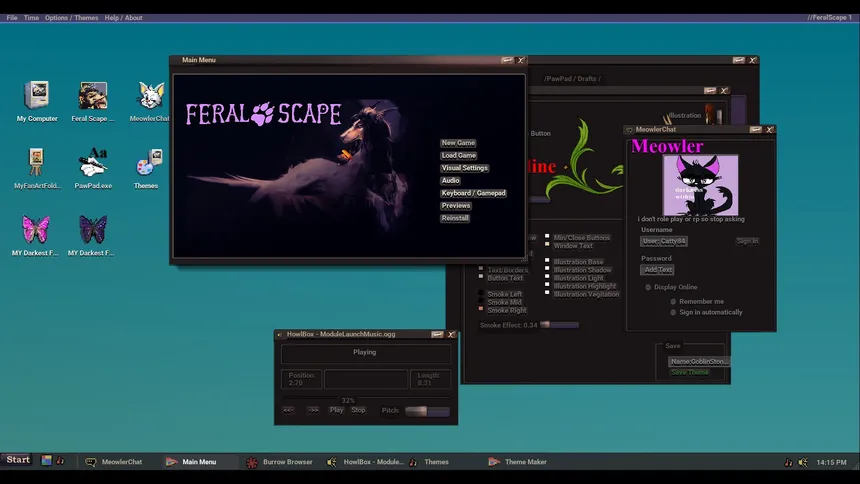Click Reinstall in Main Menu
860x484 pixels.
pyautogui.click(x=455, y=218)
